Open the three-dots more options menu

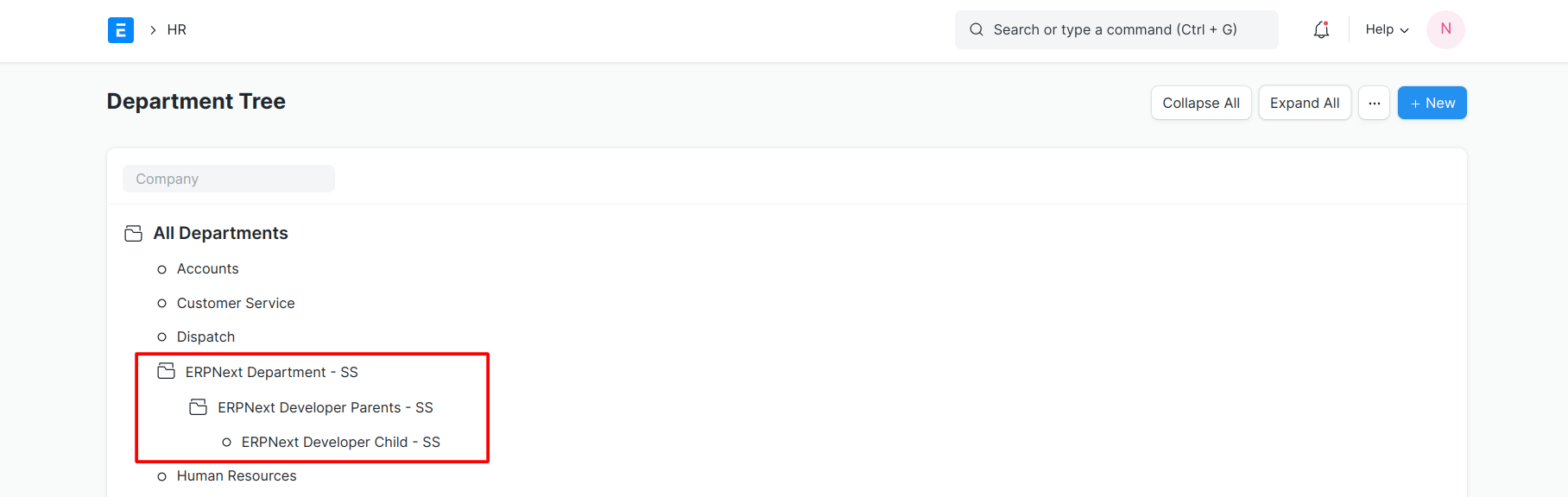(x=1374, y=103)
